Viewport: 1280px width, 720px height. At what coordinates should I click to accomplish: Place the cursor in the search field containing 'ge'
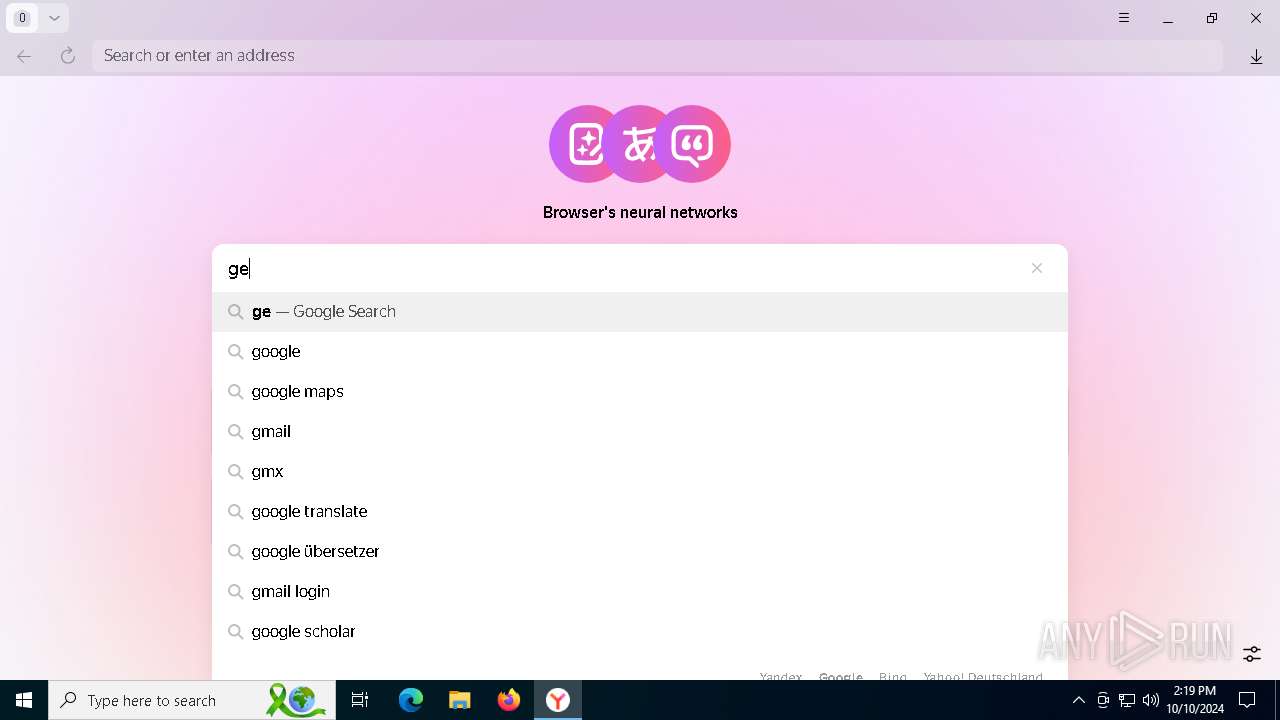[620, 268]
